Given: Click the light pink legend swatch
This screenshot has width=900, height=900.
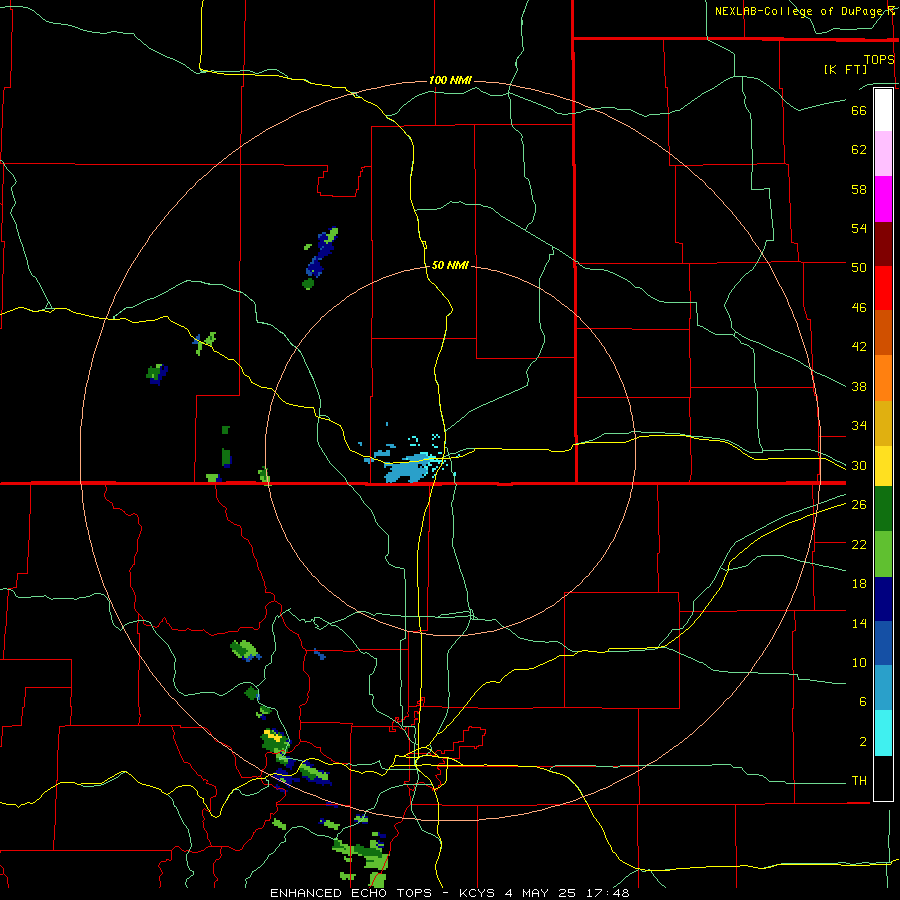Looking at the screenshot, I should [883, 153].
